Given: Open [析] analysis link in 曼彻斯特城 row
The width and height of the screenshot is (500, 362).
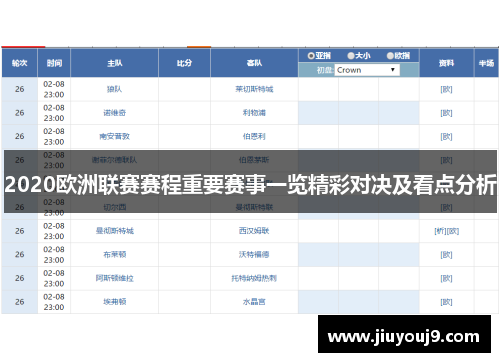Looking at the screenshot, I should [440, 231].
